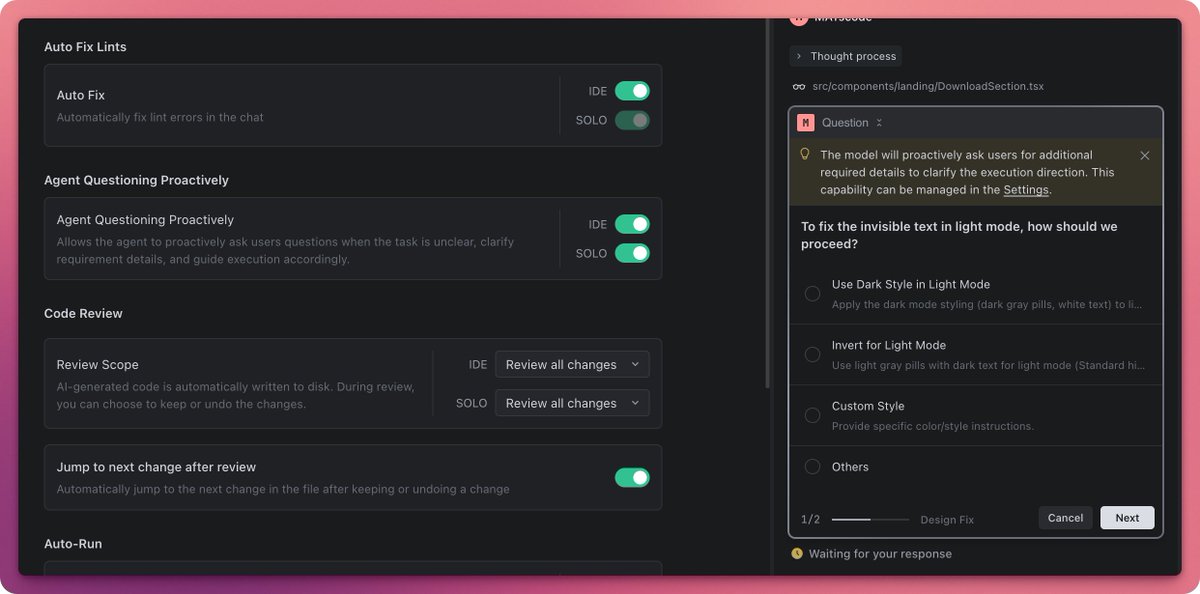Open the Settings link in tip
This screenshot has height=594, width=1200.
coord(1026,190)
